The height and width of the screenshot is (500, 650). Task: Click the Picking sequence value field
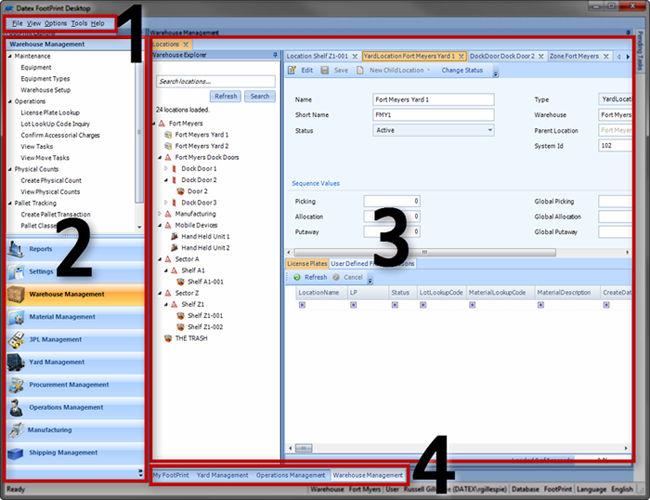(392, 201)
